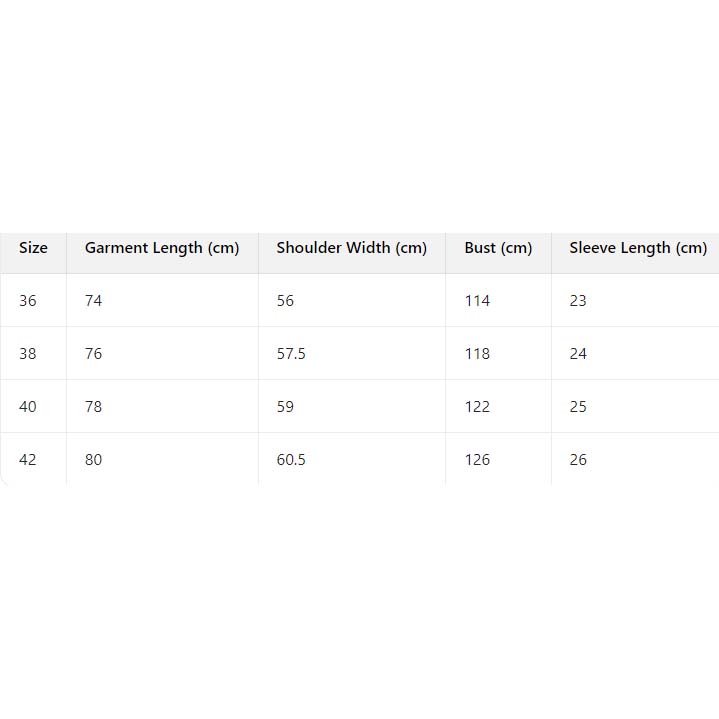
Task: Click the bust value 126
Action: pyautogui.click(x=477, y=460)
